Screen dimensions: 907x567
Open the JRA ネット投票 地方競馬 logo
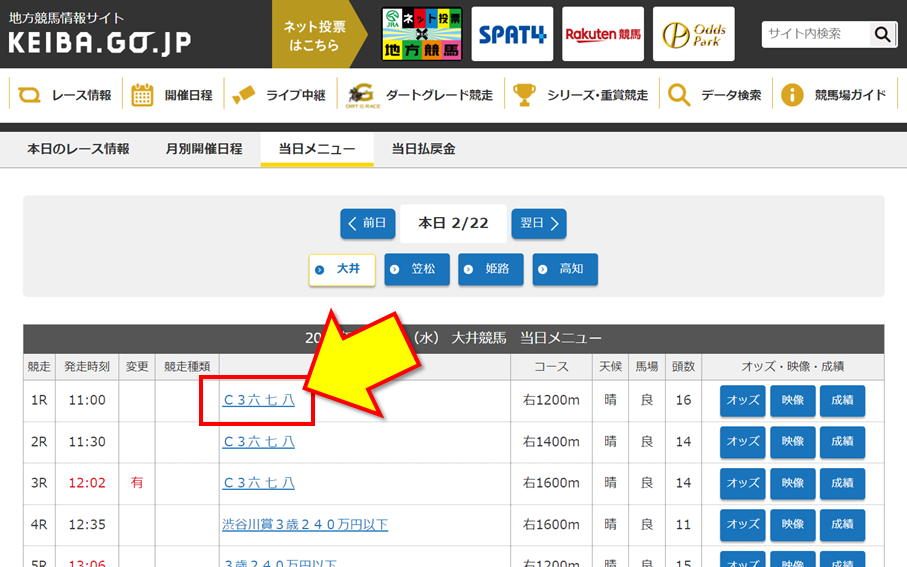421,34
